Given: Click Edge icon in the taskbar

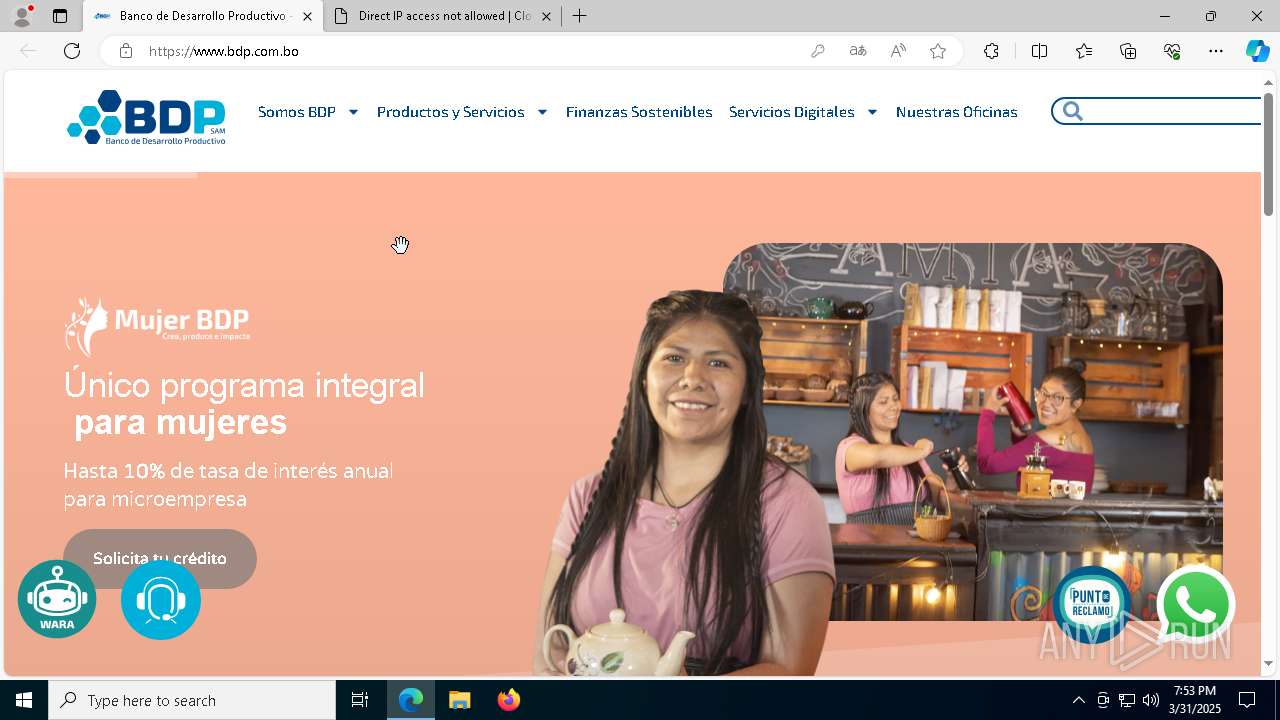Looking at the screenshot, I should 411,700.
